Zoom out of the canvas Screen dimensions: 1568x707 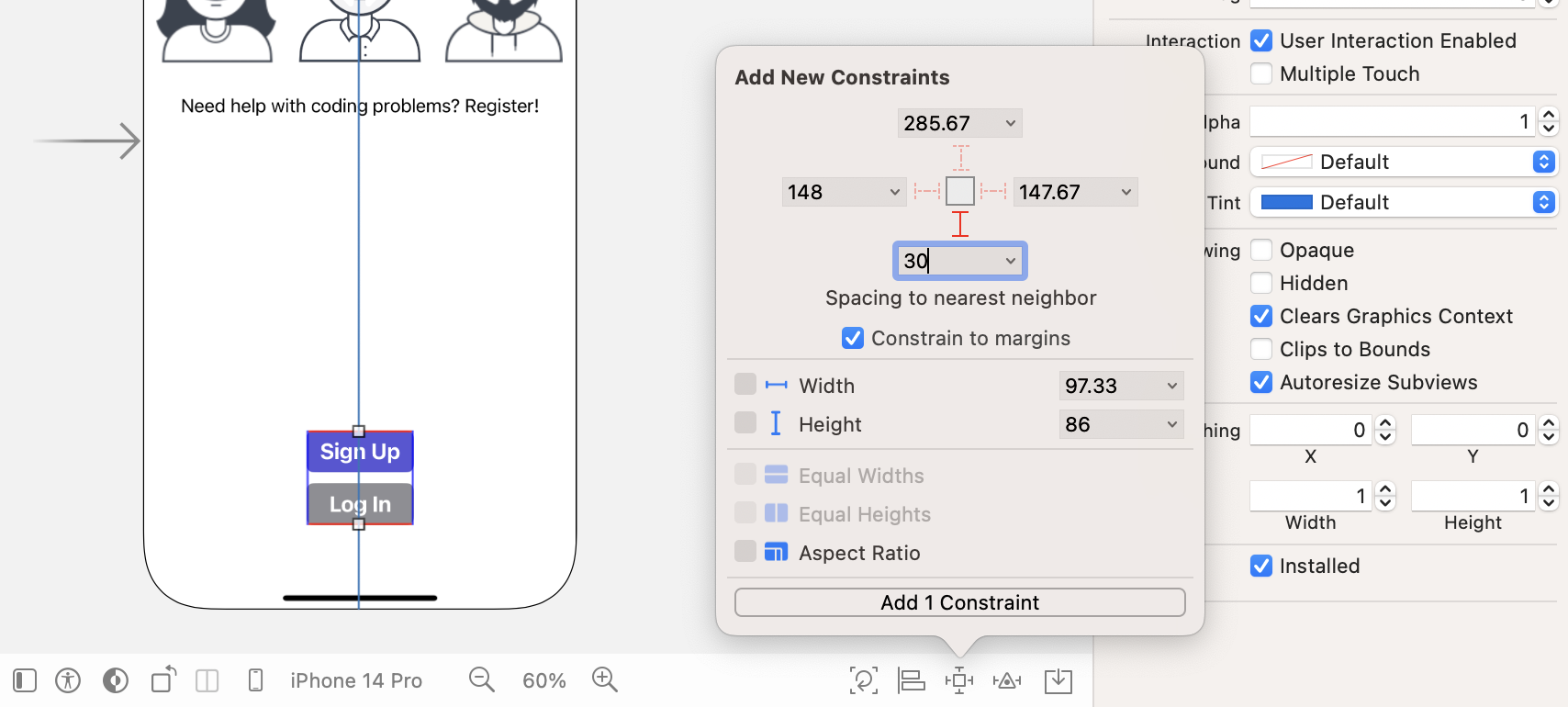482,679
